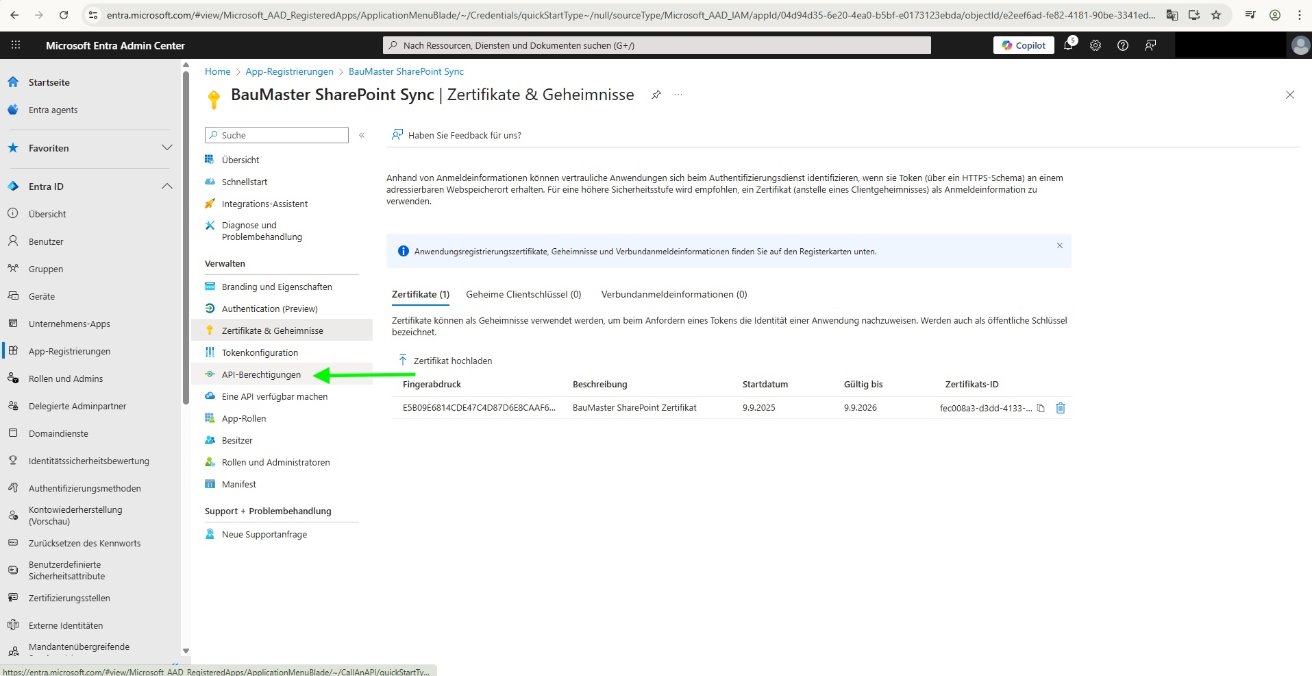Focus the top resource search bar

pyautogui.click(x=657, y=46)
